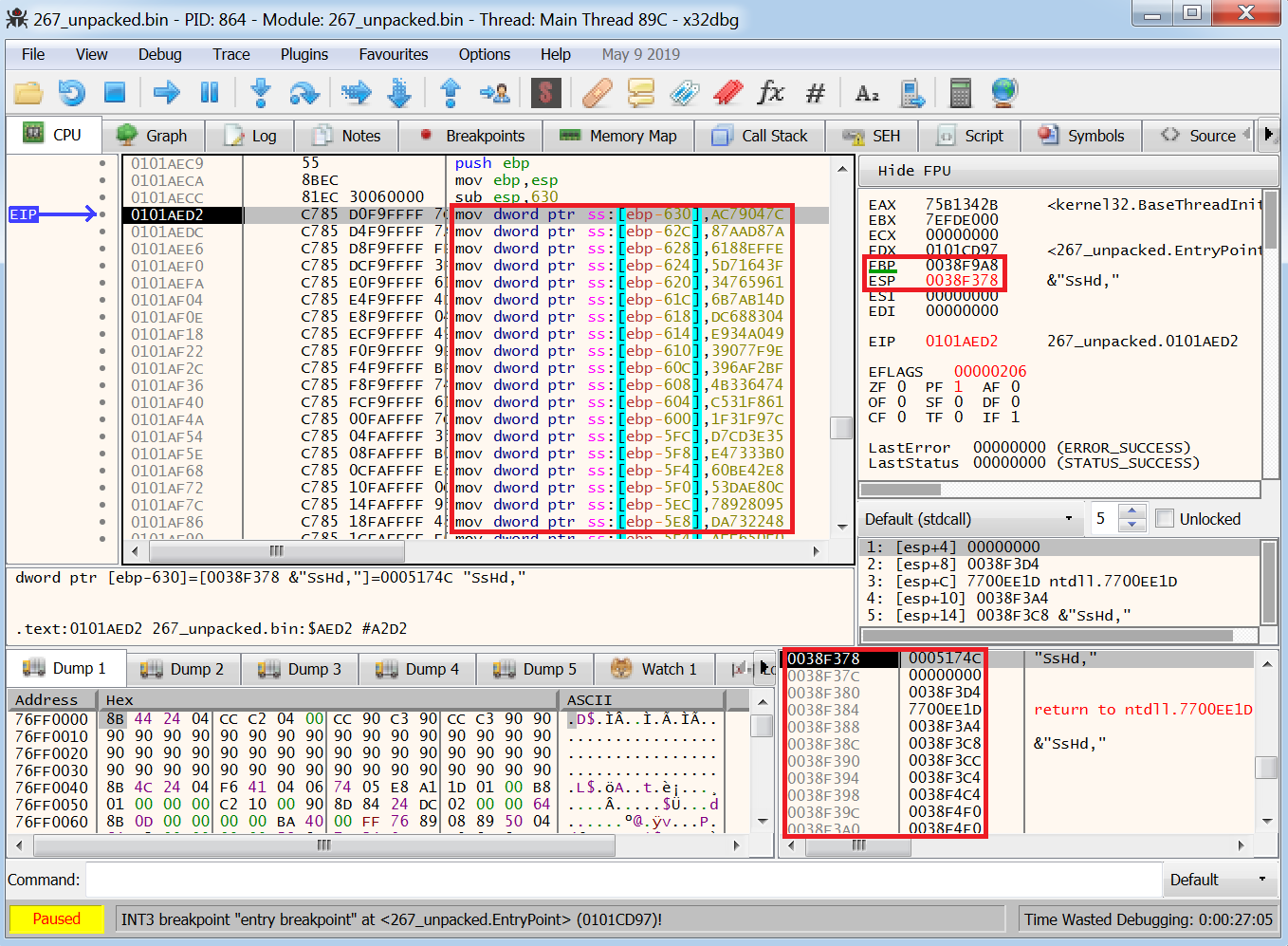
Task: Open functions list via fx icon
Action: coord(771,93)
